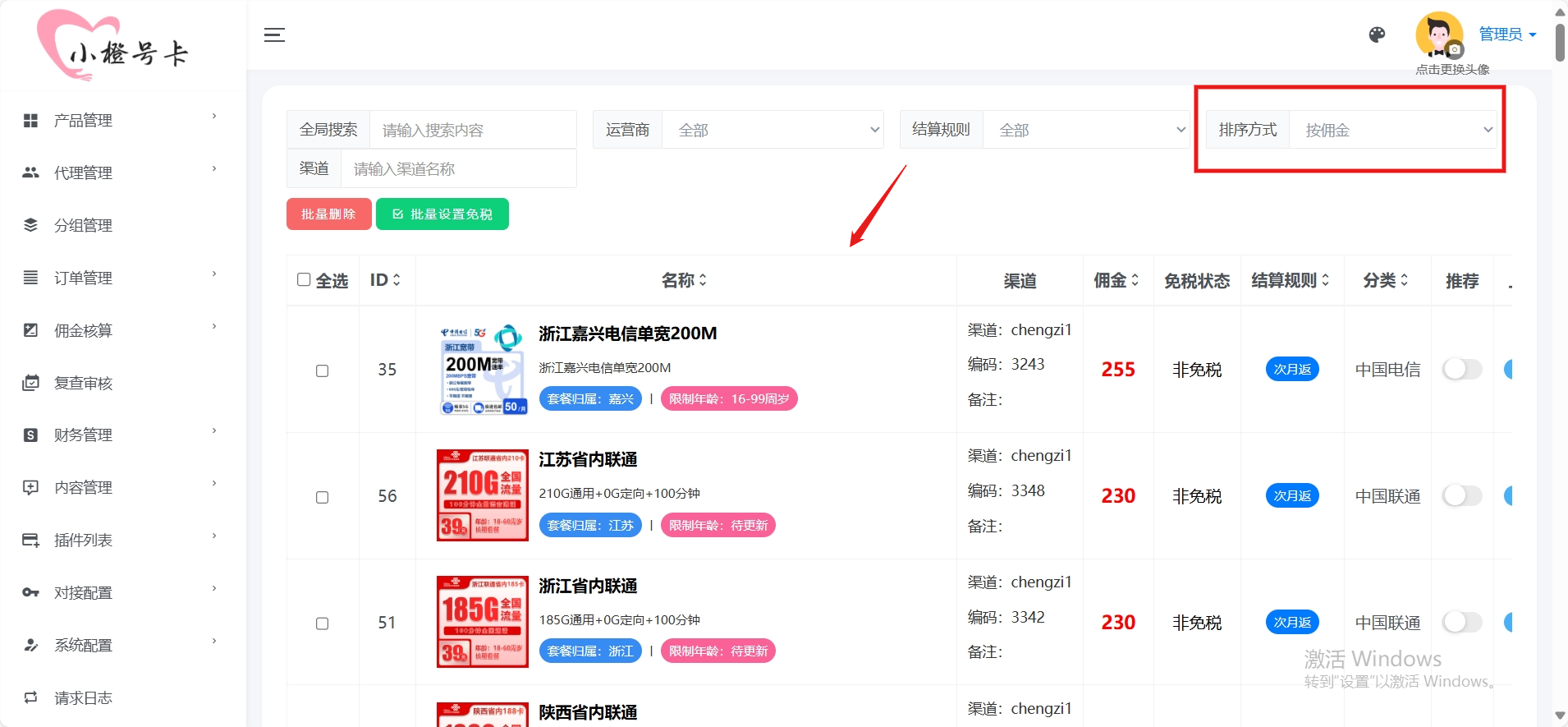
Task: Click commission value 255
Action: click(x=1118, y=370)
